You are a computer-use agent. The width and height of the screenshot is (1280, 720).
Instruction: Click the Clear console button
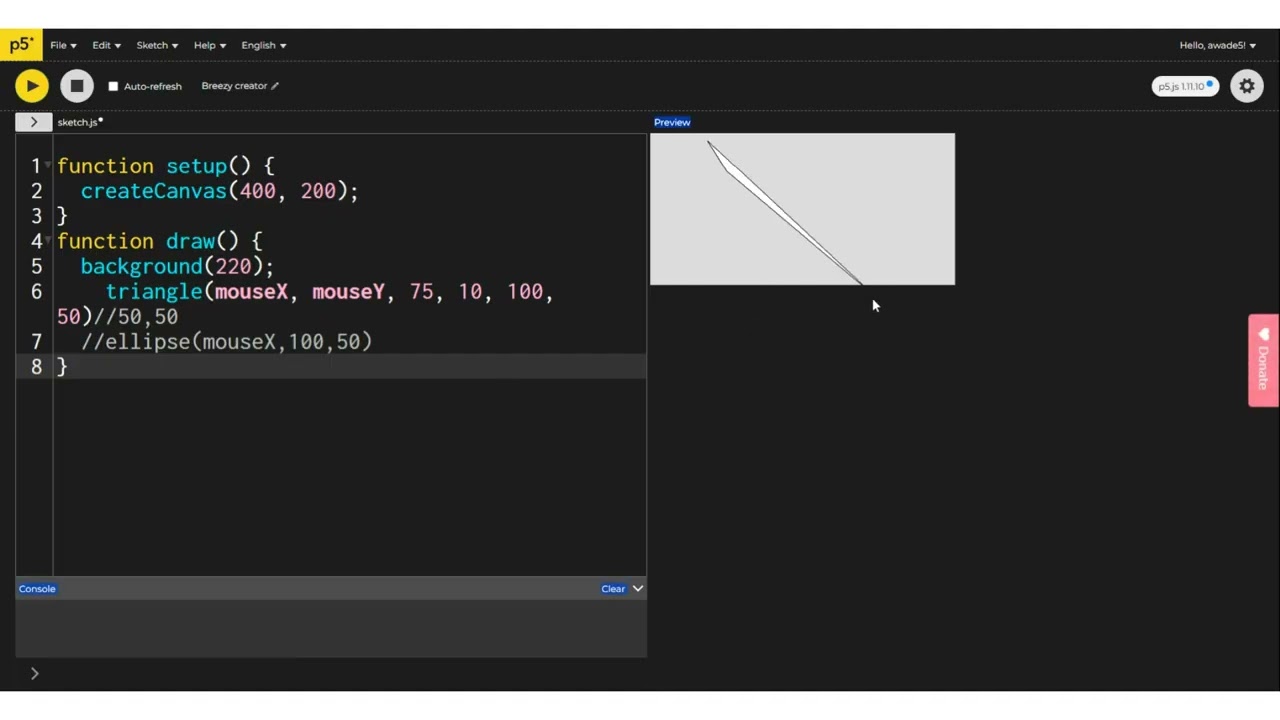click(613, 589)
